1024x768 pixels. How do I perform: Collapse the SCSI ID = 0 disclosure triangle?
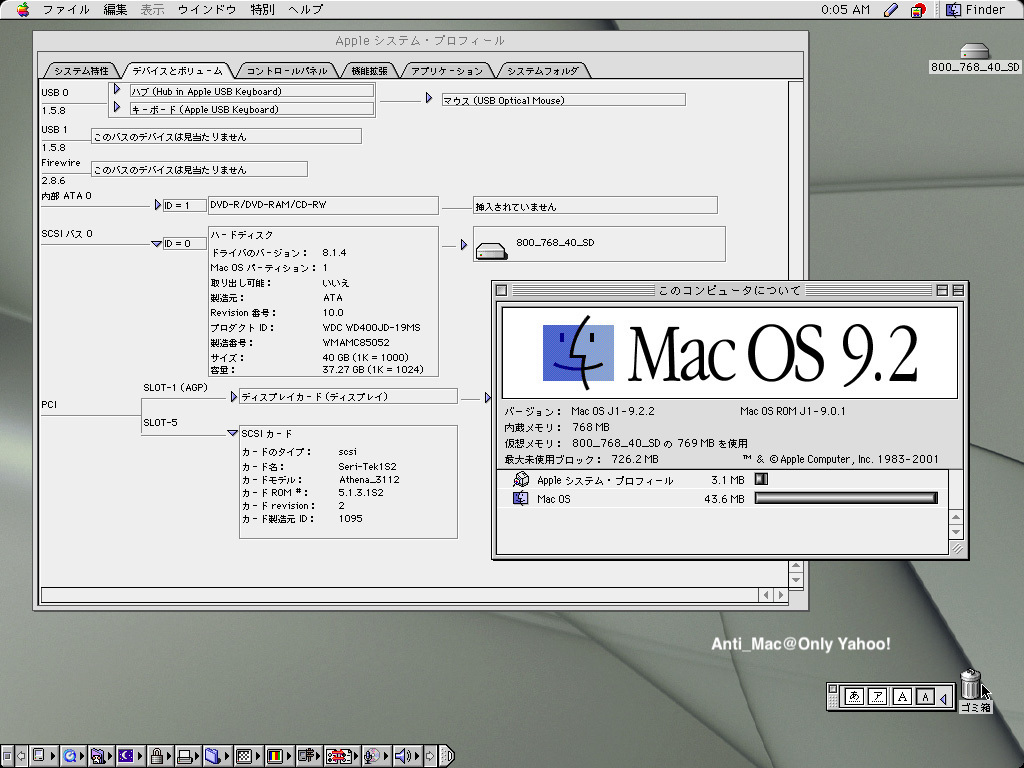[x=156, y=243]
